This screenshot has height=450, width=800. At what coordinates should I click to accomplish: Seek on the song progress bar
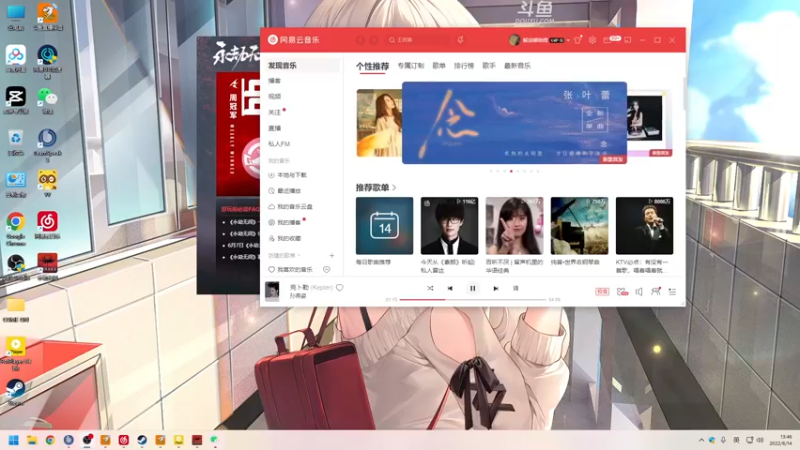472,299
